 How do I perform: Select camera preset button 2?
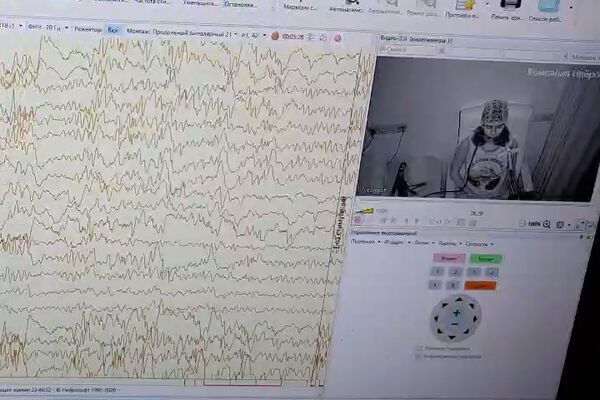click(x=455, y=272)
